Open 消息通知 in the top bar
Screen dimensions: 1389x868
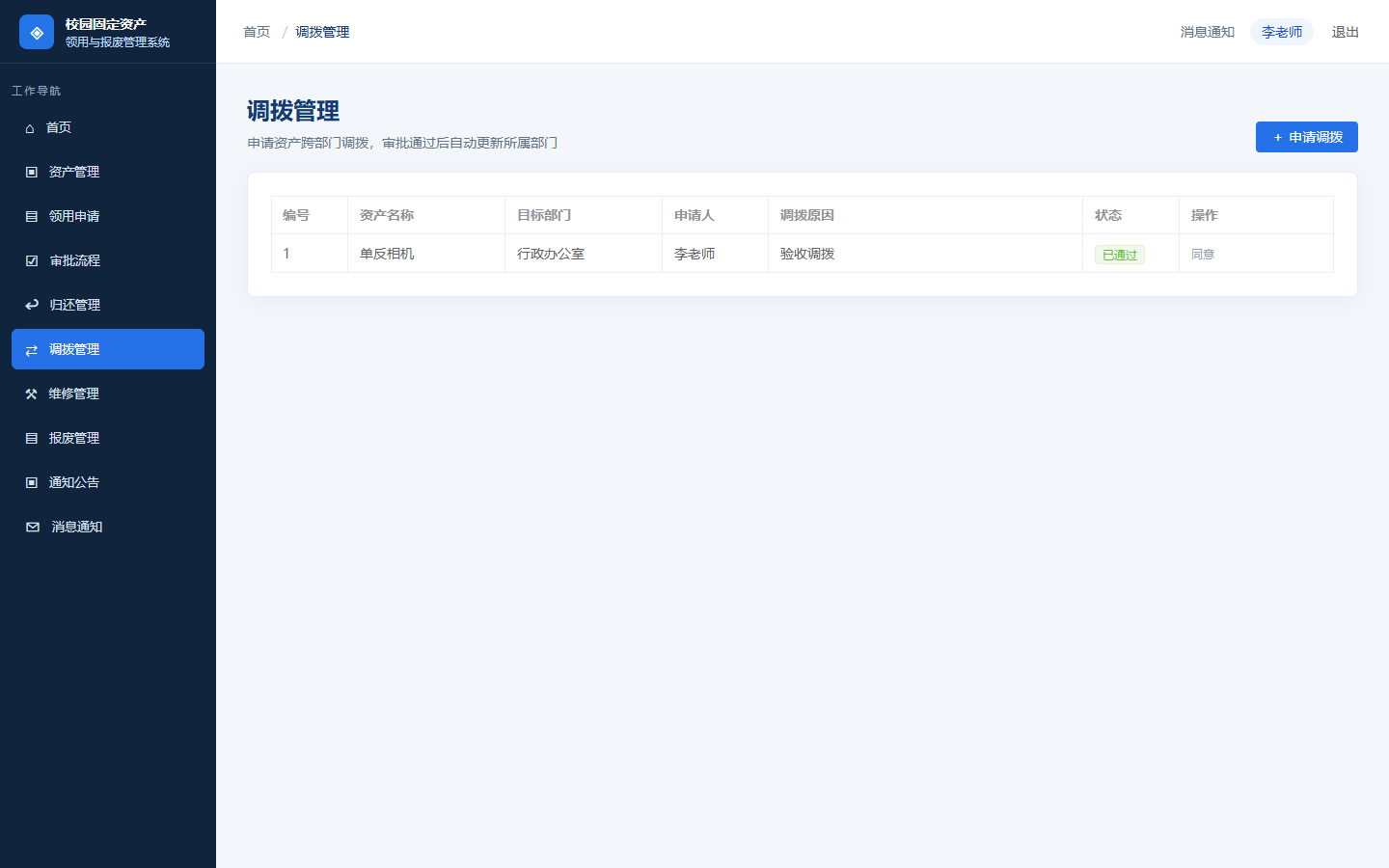coord(1207,32)
